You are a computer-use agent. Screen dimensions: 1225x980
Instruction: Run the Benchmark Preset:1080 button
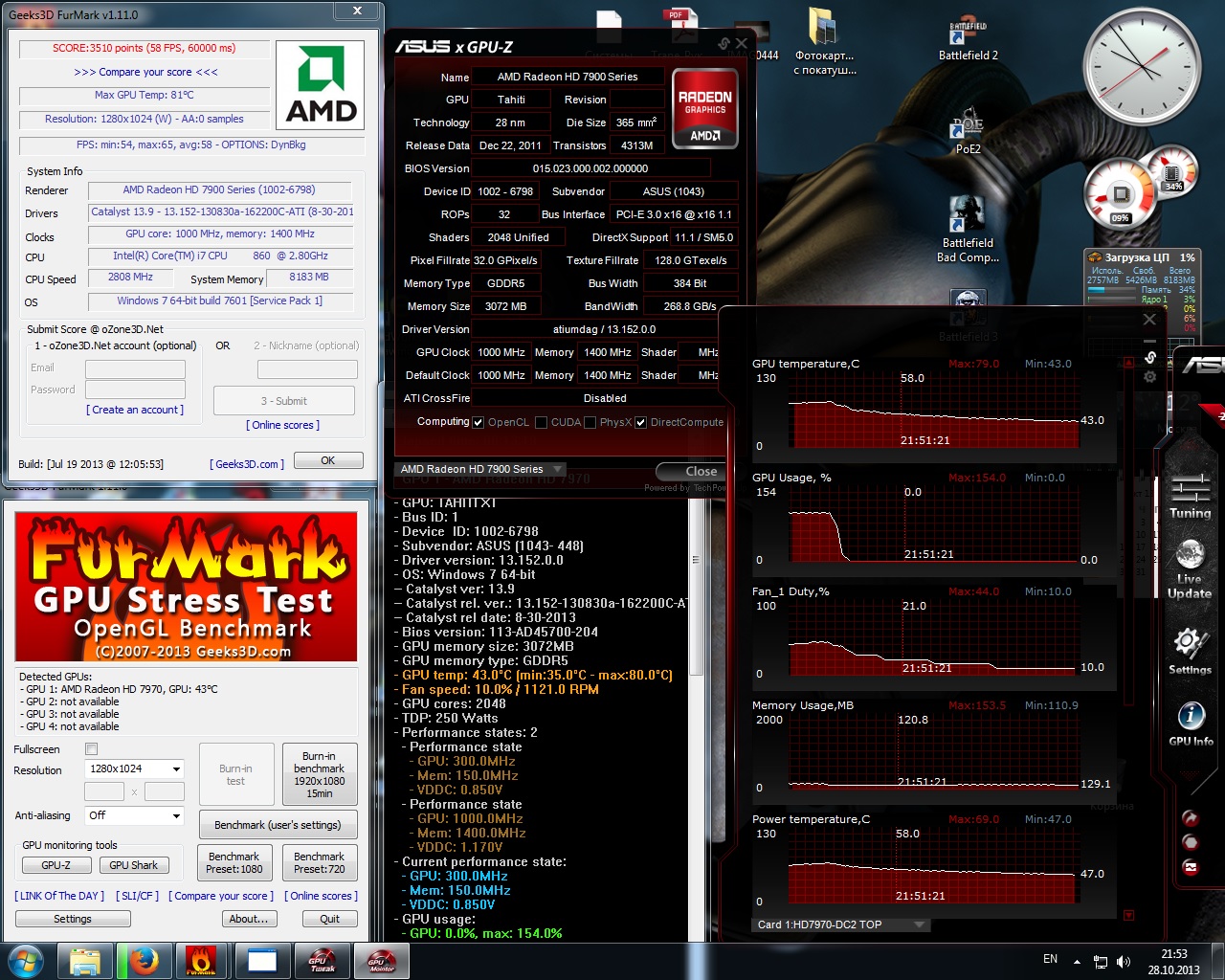[234, 862]
